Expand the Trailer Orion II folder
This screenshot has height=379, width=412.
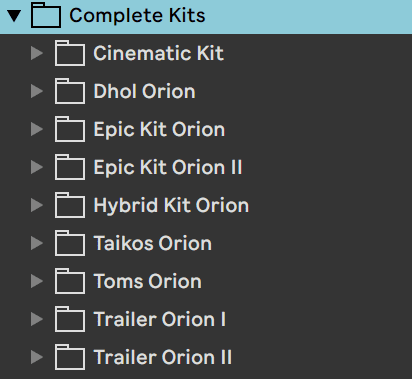(x=37, y=357)
